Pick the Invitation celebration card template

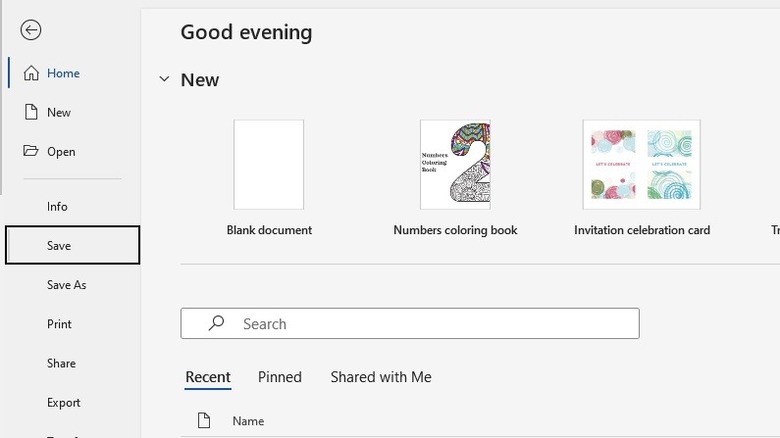[x=642, y=165]
